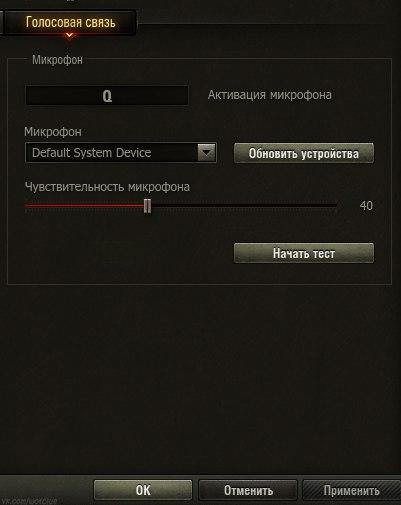Click the vk.com watermark link

click(29, 501)
